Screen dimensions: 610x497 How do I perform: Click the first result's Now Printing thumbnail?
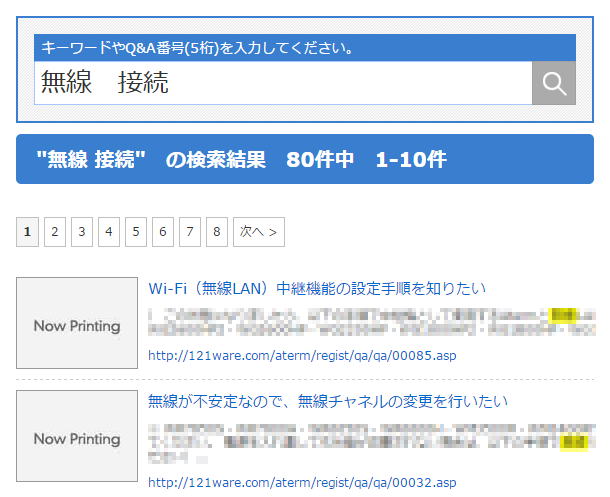pyautogui.click(x=77, y=323)
